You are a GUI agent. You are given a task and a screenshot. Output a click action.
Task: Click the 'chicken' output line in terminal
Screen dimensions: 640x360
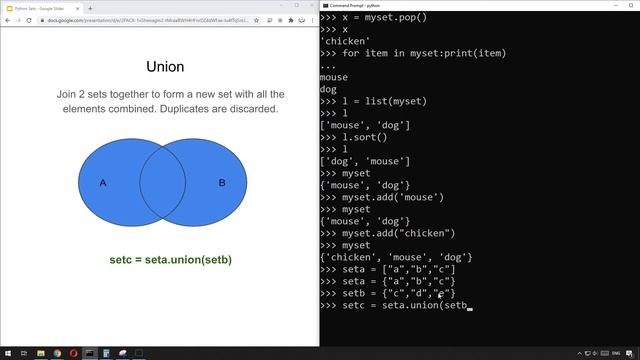pyautogui.click(x=345, y=41)
